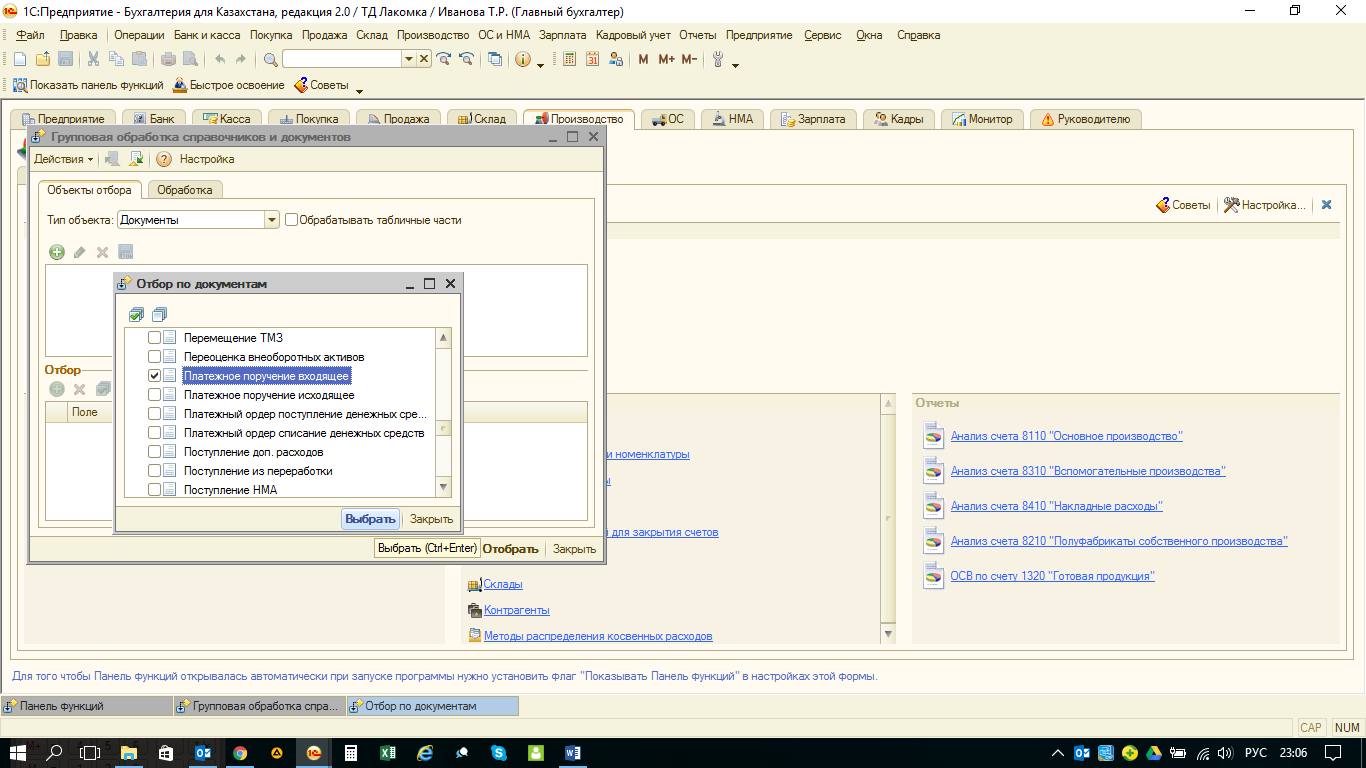The width and height of the screenshot is (1366, 768).
Task: Click the Find next icon in the main toolbar
Action: (443, 59)
